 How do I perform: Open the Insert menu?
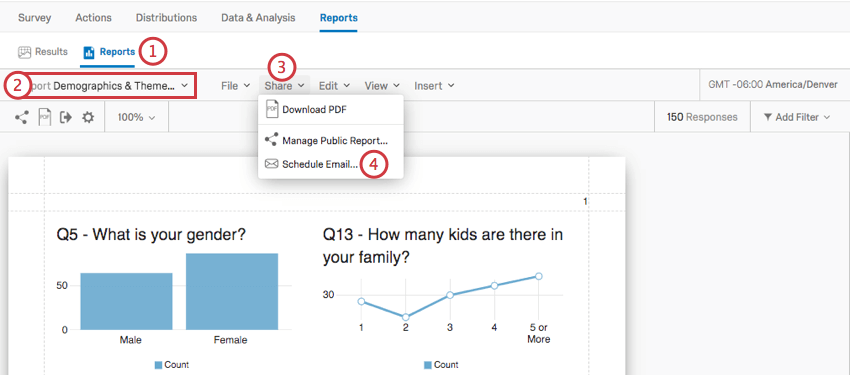tap(434, 86)
